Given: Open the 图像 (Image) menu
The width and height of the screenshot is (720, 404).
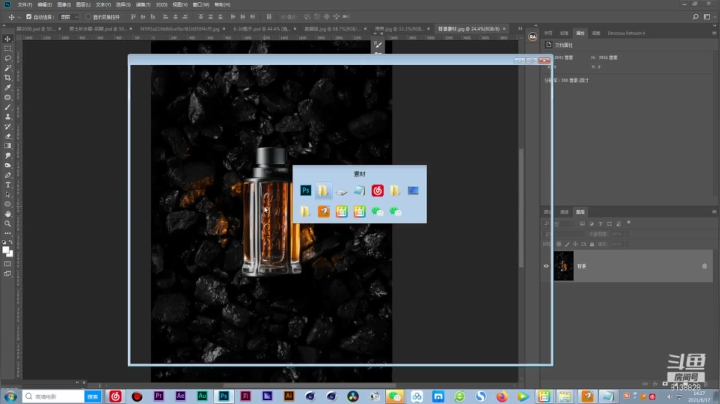Looking at the screenshot, I should pyautogui.click(x=64, y=5).
